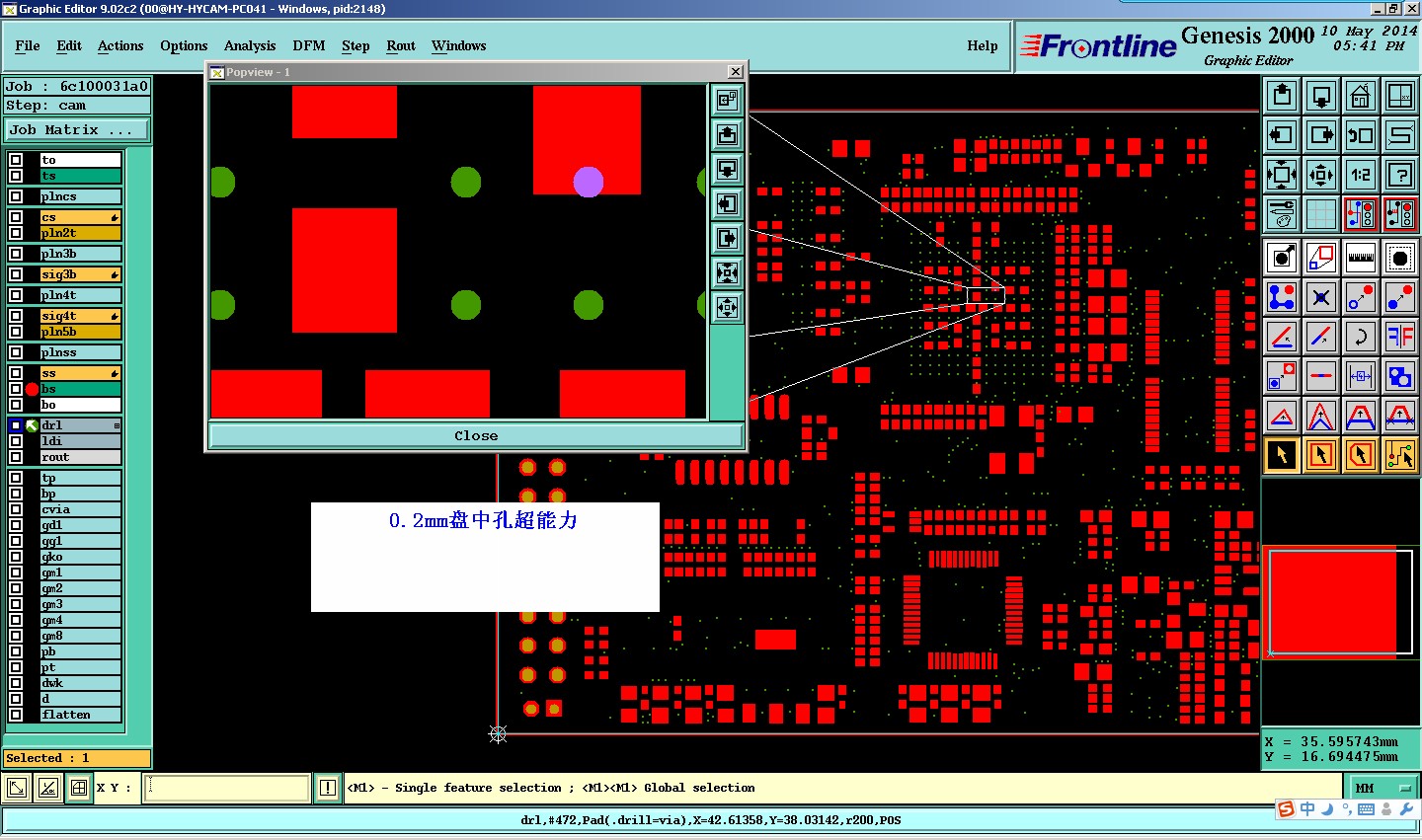Toggle the checkbox for layer flatten

click(16, 715)
